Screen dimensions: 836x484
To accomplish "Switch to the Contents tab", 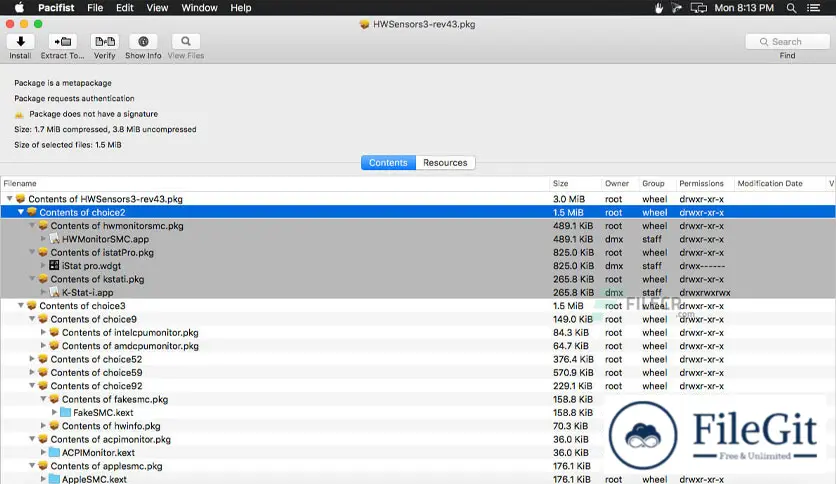I will [x=388, y=163].
